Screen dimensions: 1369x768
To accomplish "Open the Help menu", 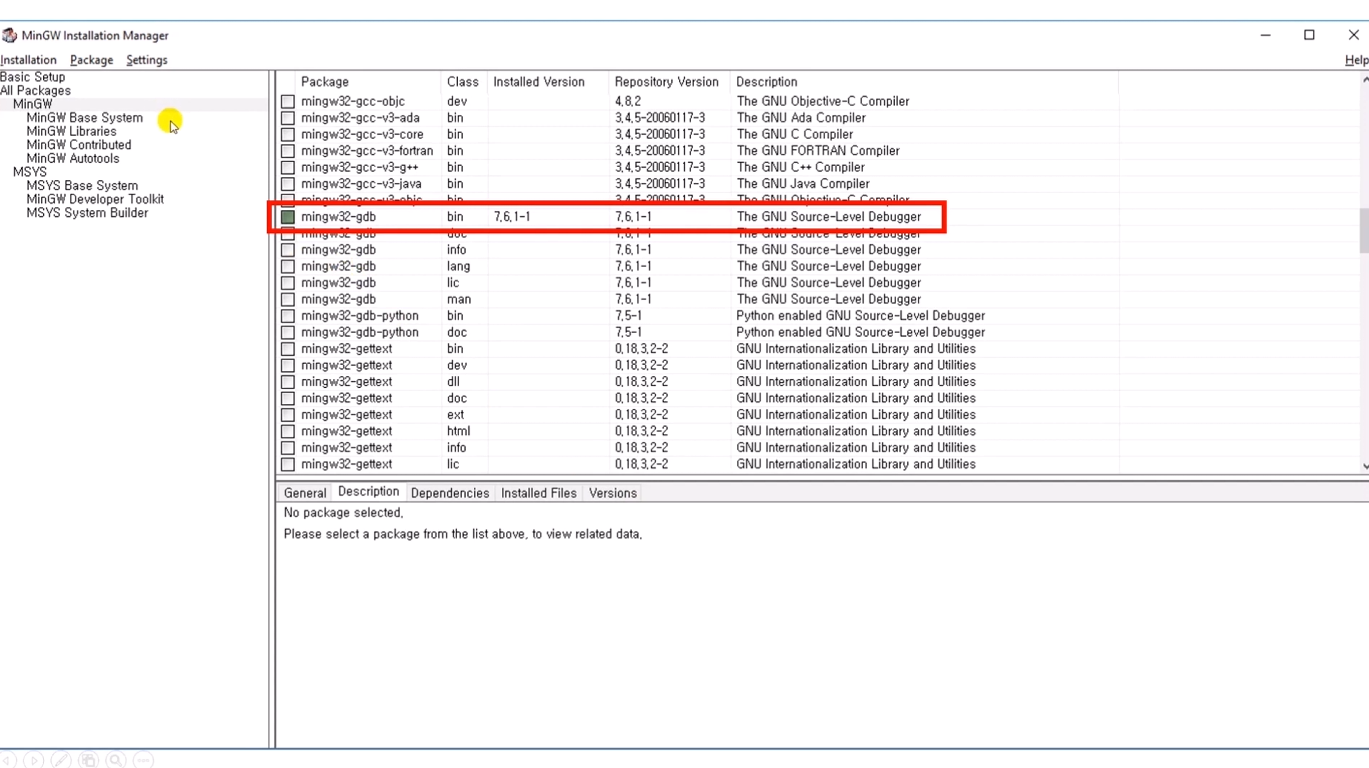I will tap(1356, 60).
